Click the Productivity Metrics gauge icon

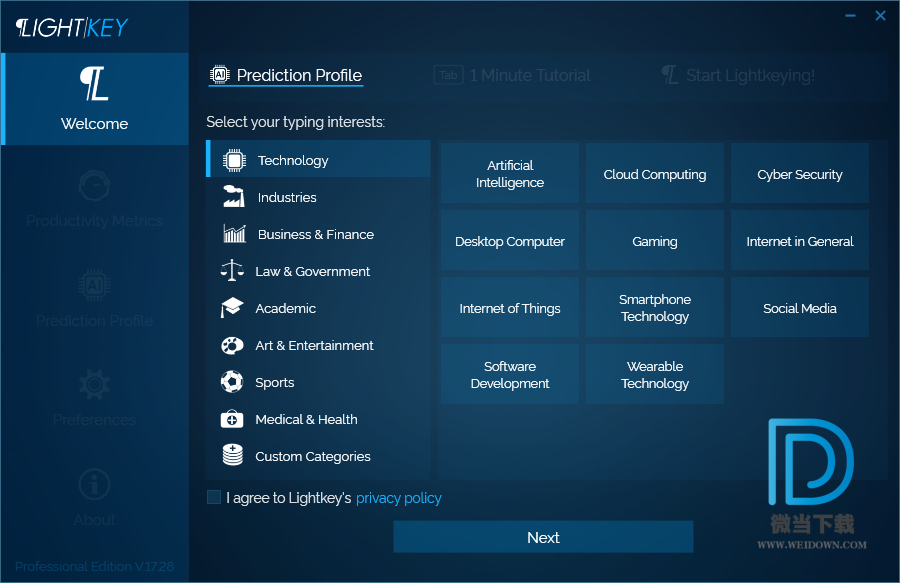[x=94, y=185]
